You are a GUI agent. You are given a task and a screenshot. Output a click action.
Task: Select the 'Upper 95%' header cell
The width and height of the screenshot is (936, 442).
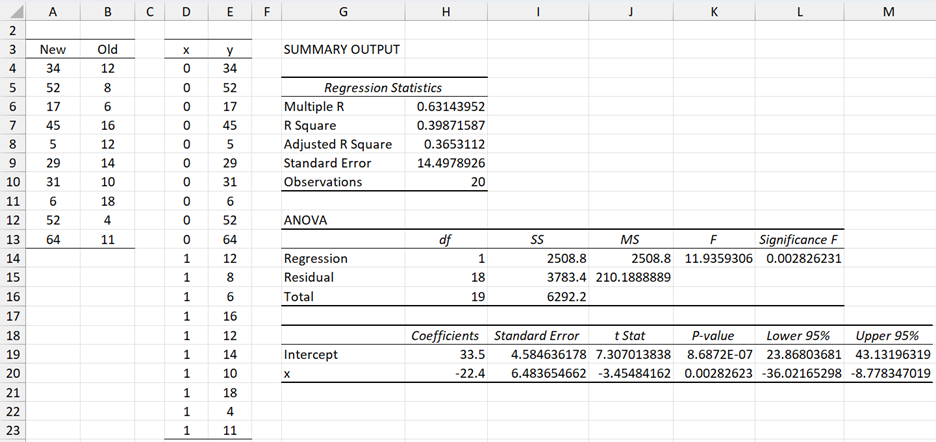[889, 335]
